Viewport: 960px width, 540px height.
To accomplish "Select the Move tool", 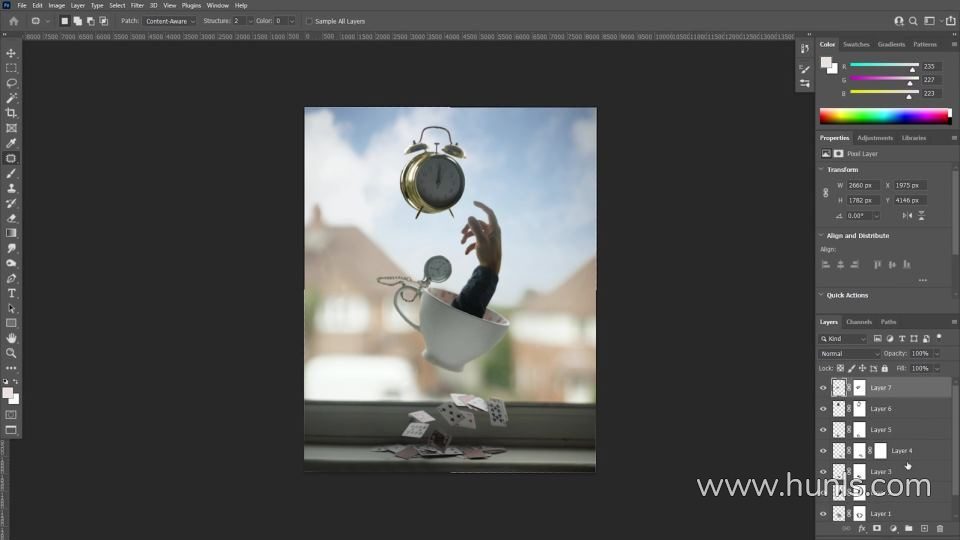I will (x=11, y=53).
